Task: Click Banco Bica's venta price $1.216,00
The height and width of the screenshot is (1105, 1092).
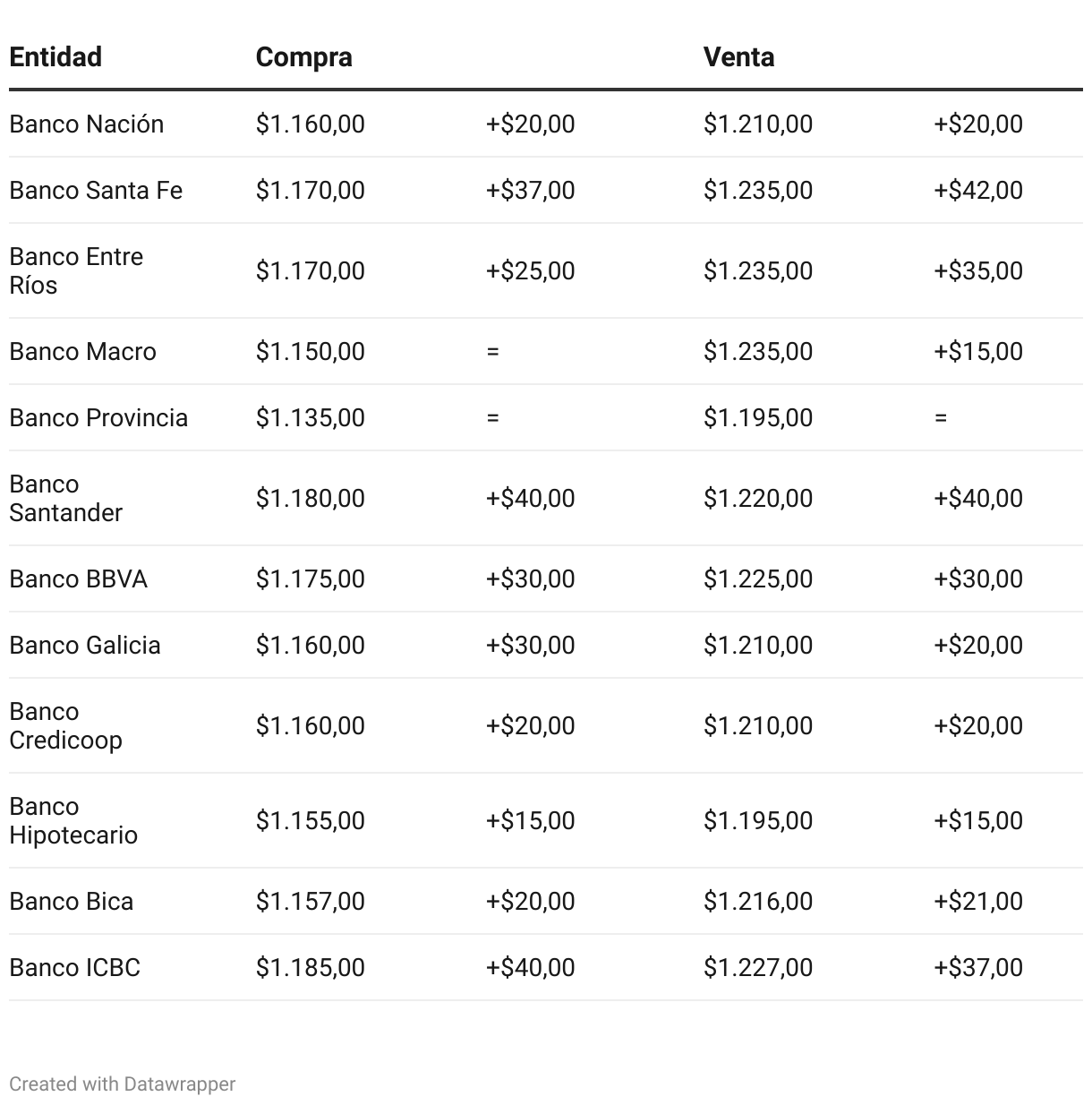Action: tap(757, 901)
